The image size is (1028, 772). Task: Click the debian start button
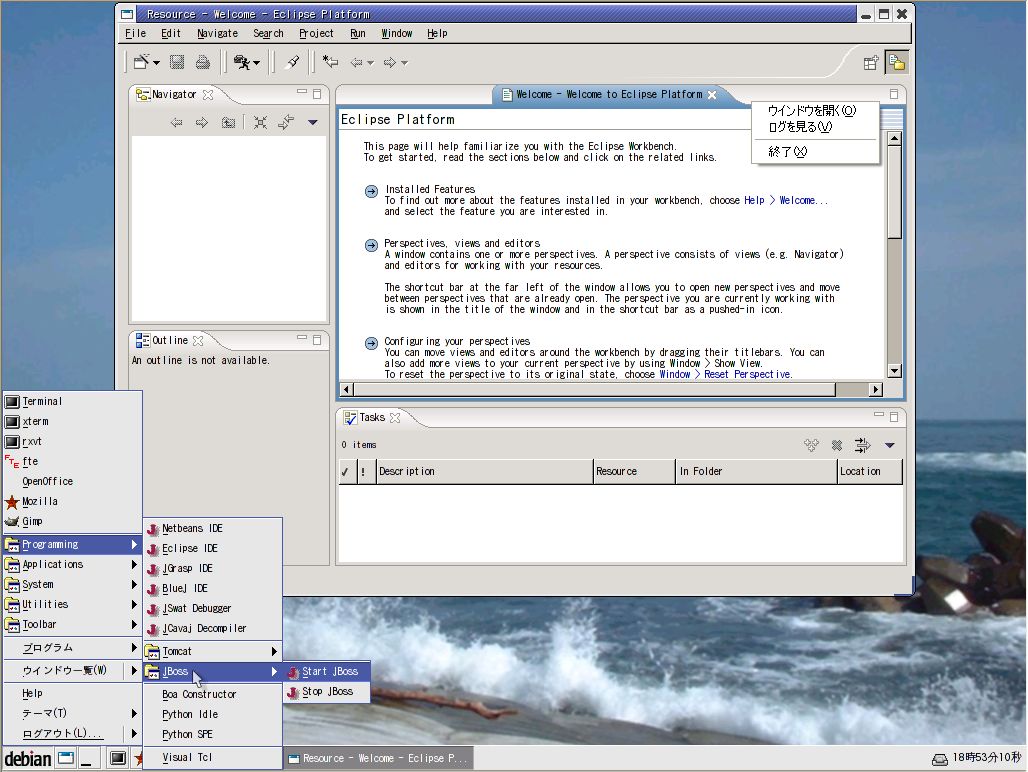(28, 759)
